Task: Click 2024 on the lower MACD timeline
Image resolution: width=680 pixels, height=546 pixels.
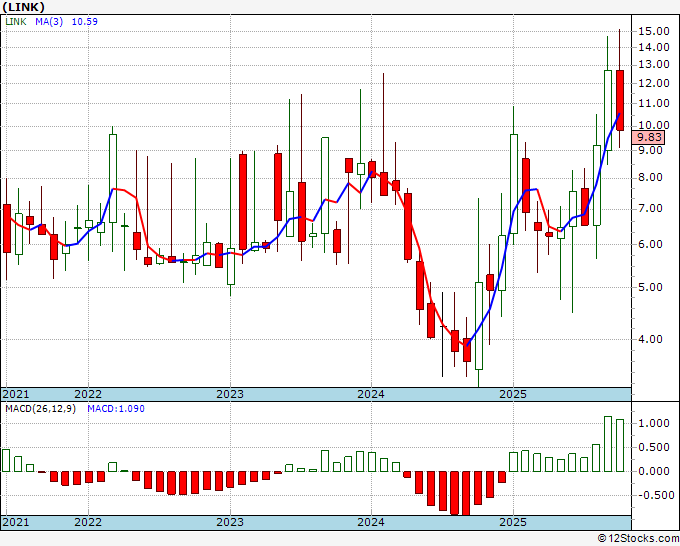Action: click(x=371, y=522)
